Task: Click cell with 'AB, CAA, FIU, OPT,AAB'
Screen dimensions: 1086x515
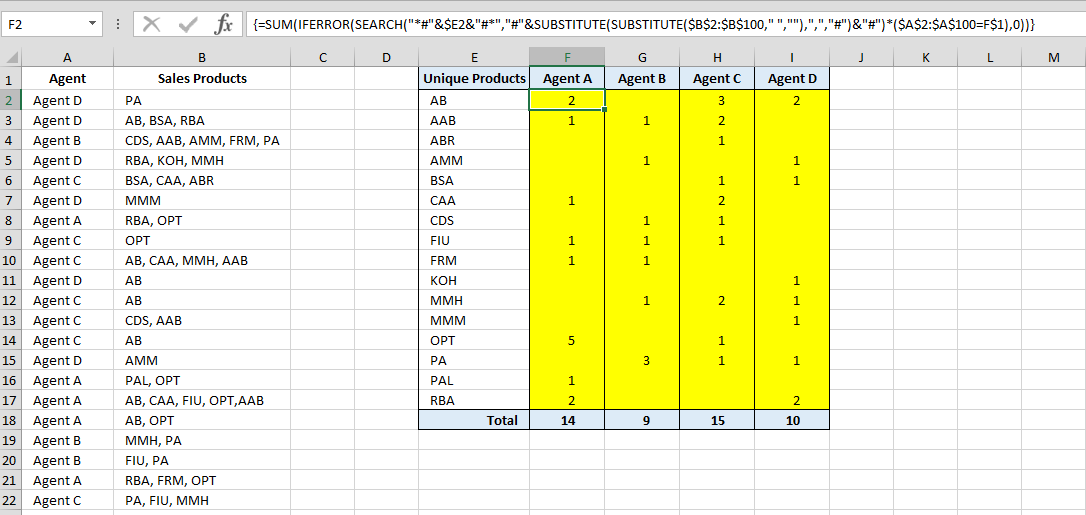Action: [x=202, y=400]
